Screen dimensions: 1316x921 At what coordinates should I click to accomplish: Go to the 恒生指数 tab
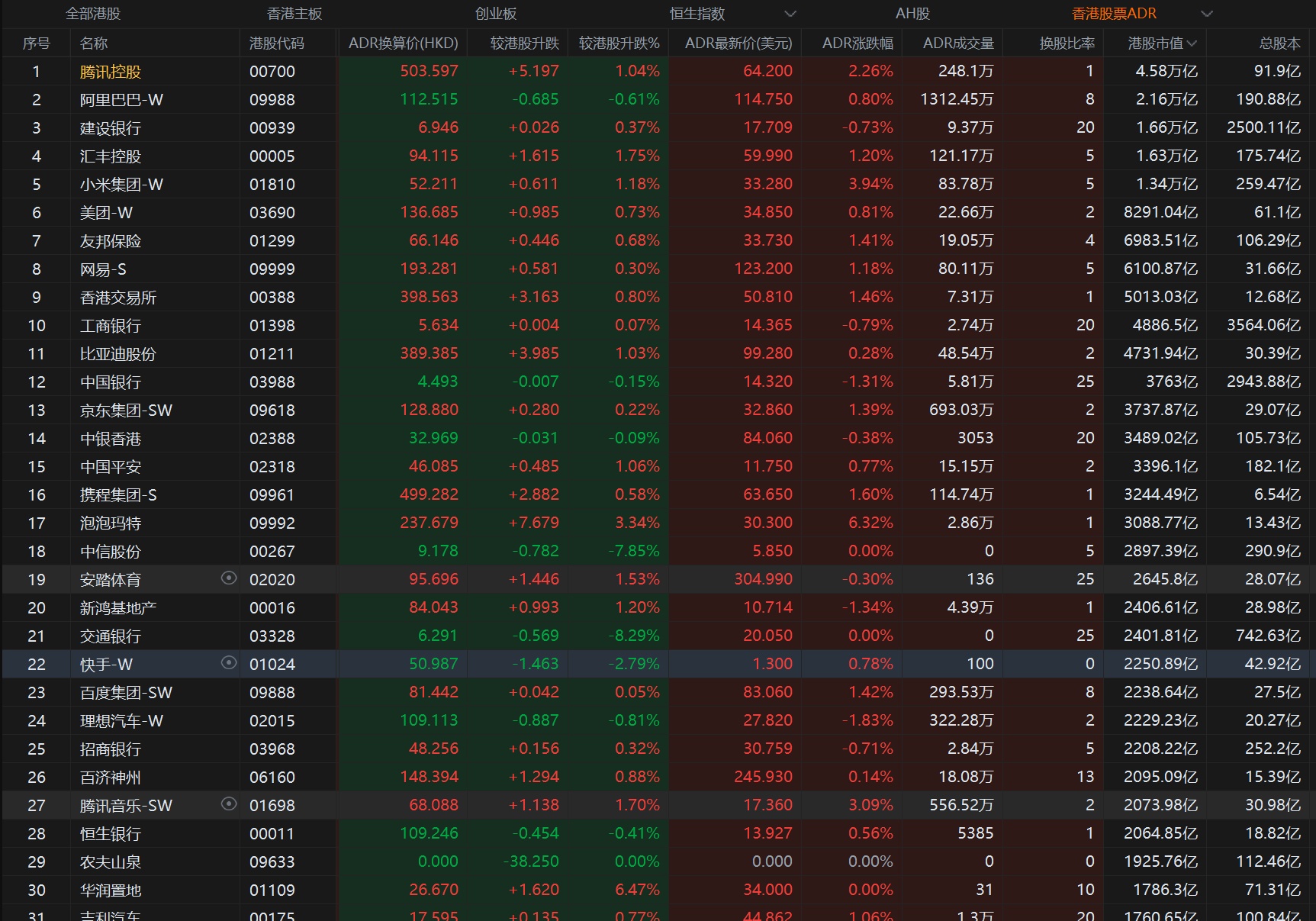coord(697,14)
